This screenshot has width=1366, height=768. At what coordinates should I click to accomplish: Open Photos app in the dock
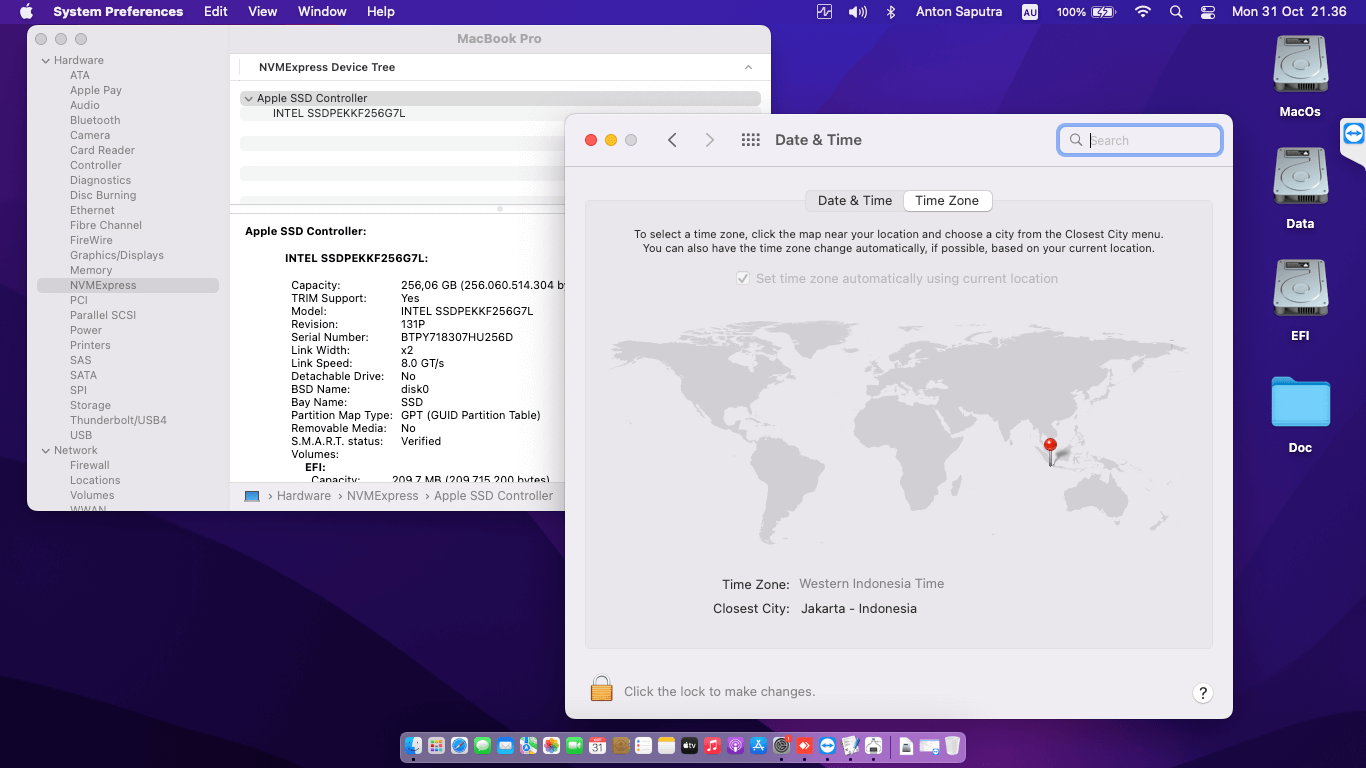[551, 745]
